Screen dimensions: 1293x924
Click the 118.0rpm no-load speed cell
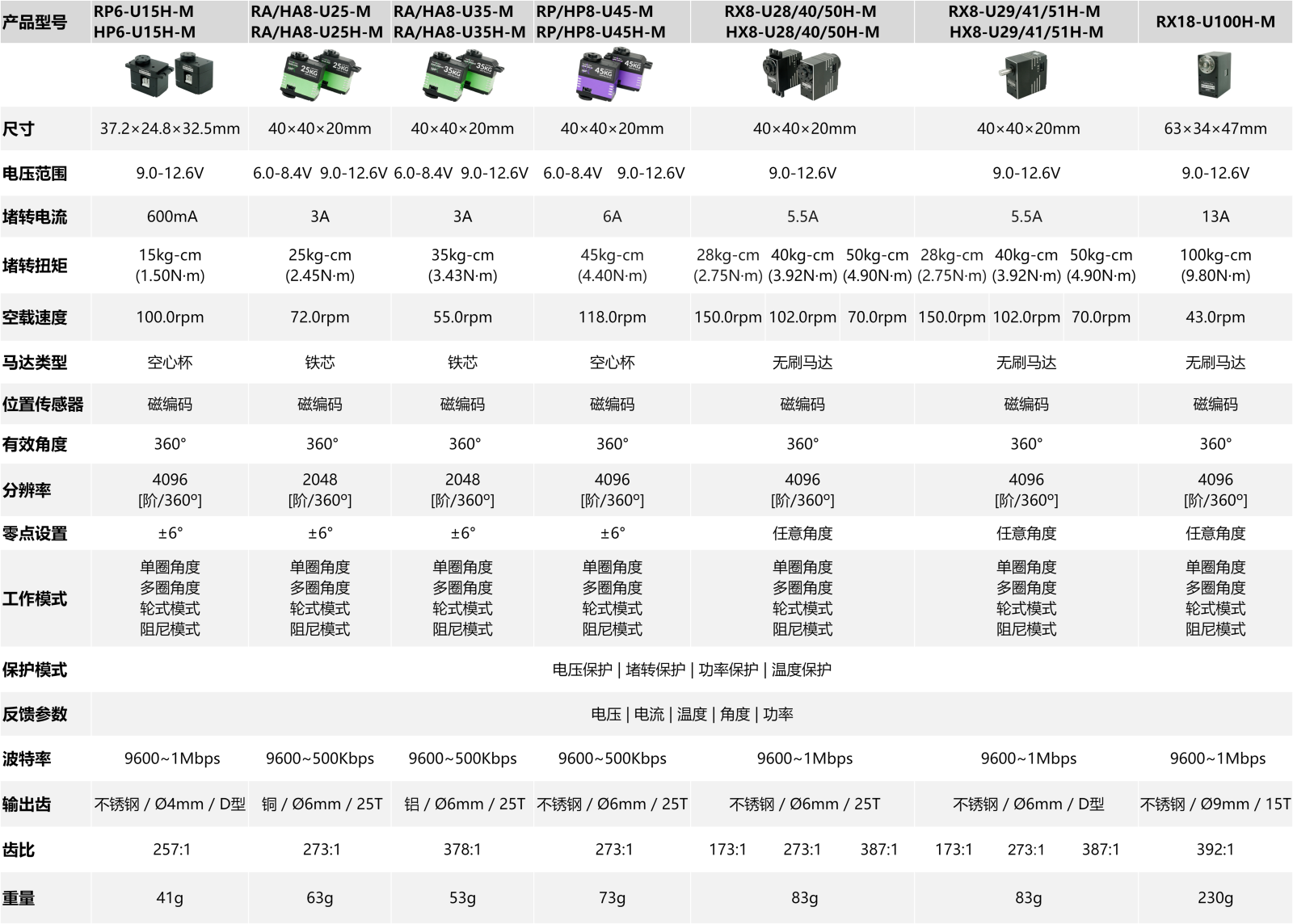[612, 317]
